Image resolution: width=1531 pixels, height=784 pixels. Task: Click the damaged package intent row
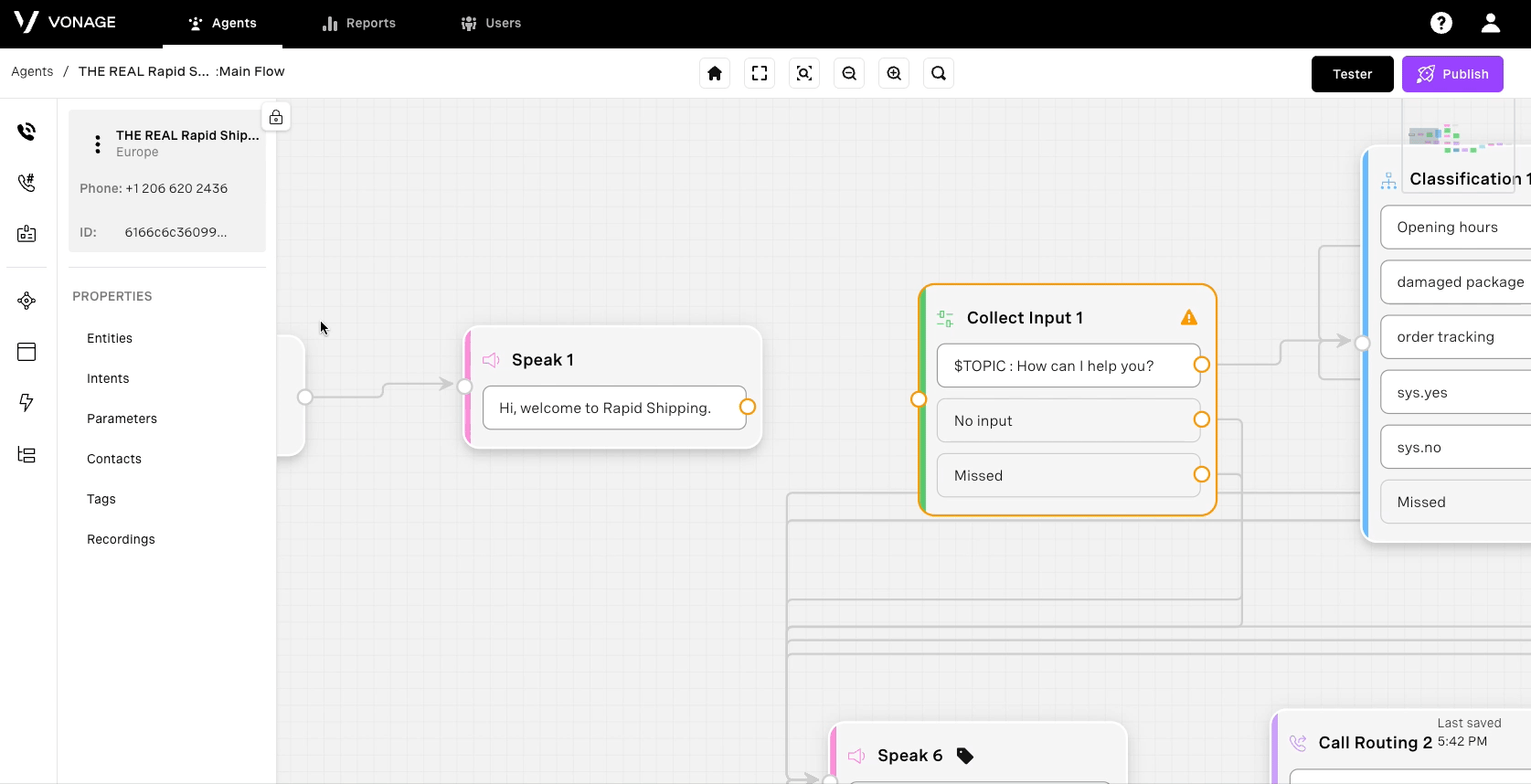tap(1456, 282)
